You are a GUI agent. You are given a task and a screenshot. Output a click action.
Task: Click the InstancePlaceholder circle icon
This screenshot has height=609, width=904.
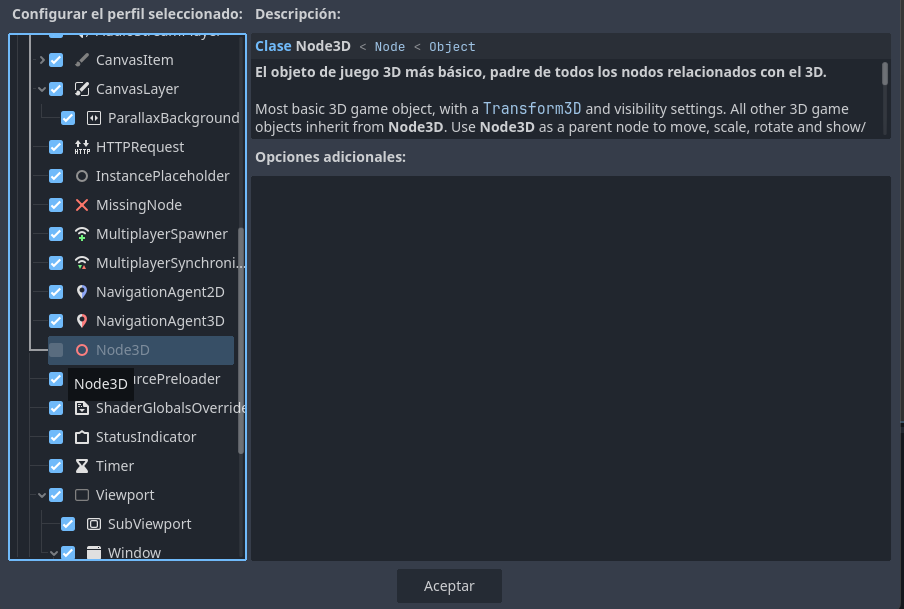click(x=82, y=176)
